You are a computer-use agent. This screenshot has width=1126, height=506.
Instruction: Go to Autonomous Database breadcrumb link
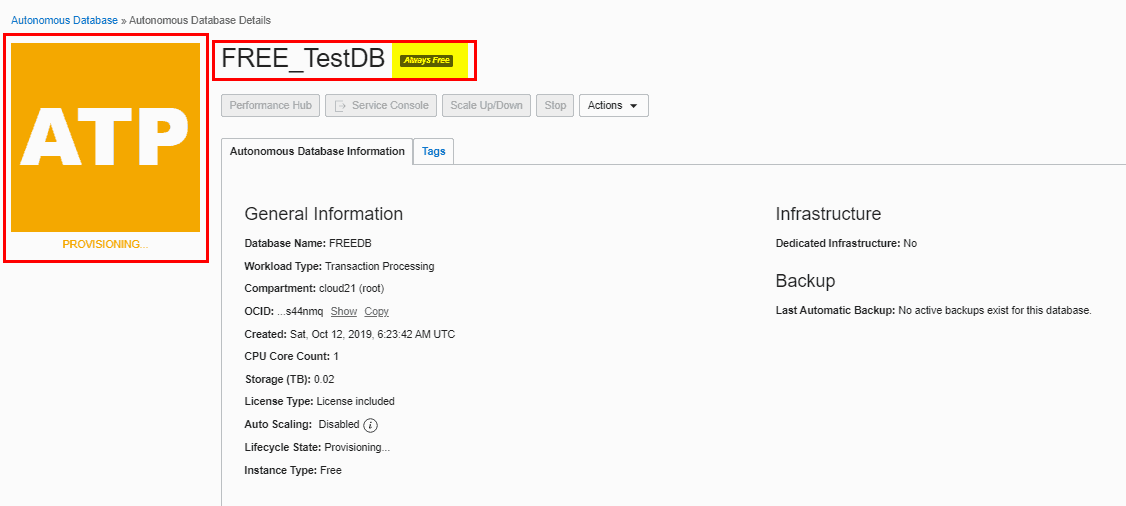point(64,20)
